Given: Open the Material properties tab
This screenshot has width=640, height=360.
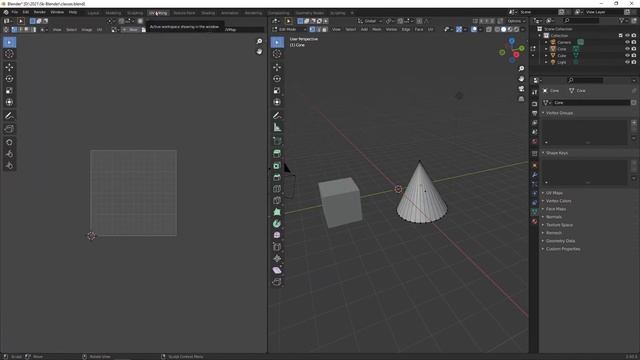Looking at the screenshot, I should (x=534, y=221).
